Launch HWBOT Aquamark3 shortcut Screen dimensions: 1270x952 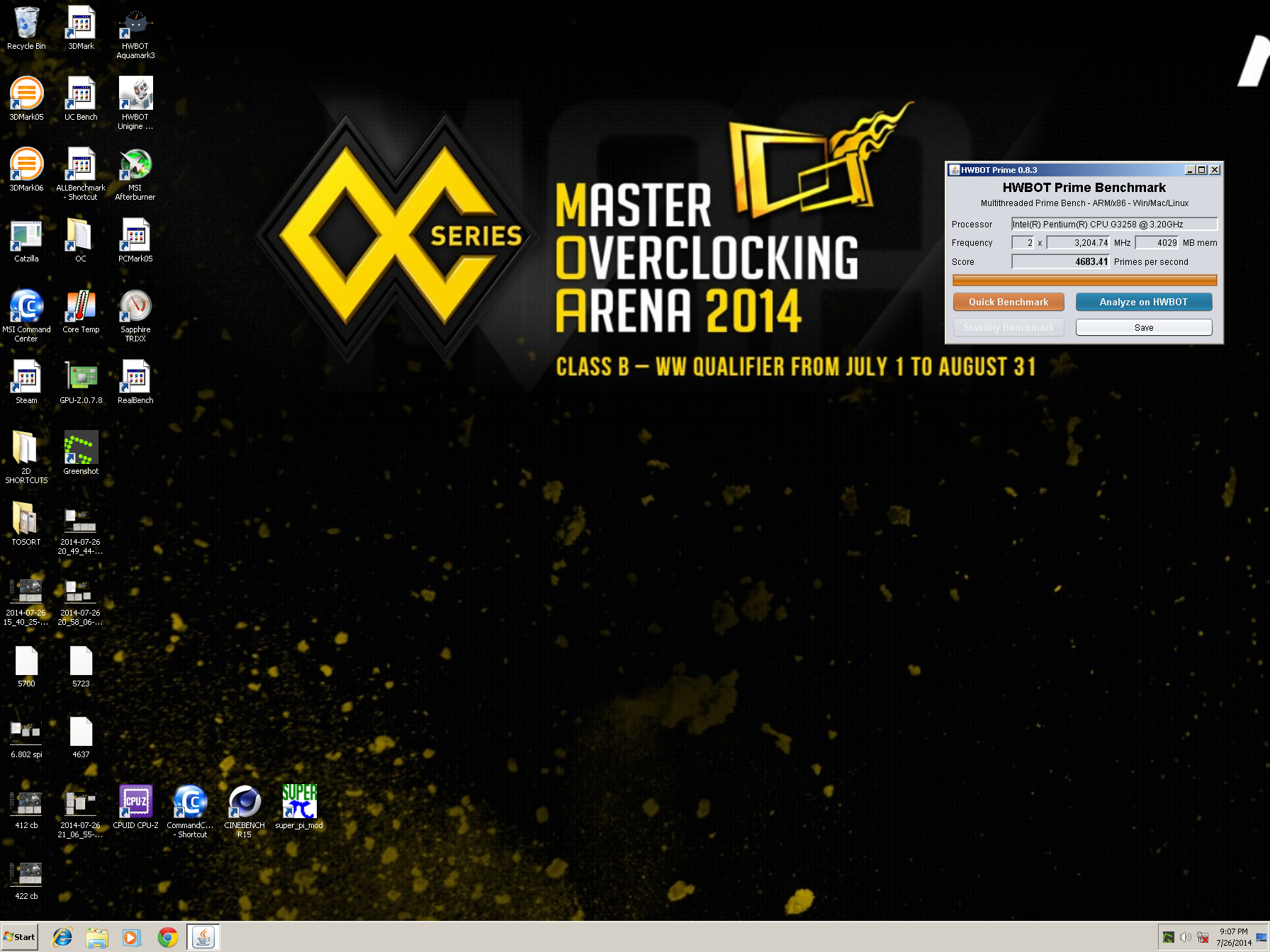tap(135, 33)
